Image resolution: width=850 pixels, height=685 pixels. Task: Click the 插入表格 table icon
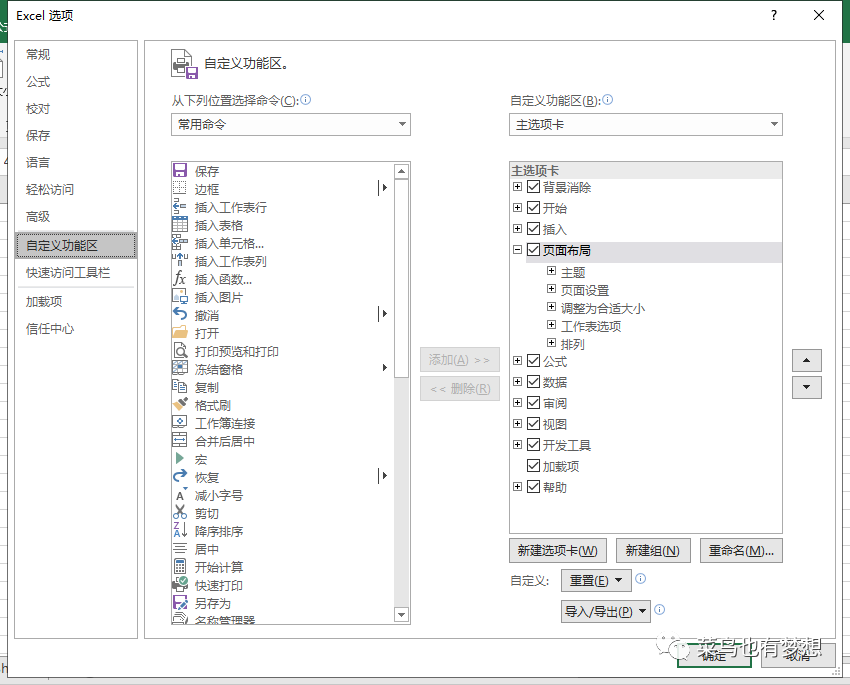tap(180, 224)
